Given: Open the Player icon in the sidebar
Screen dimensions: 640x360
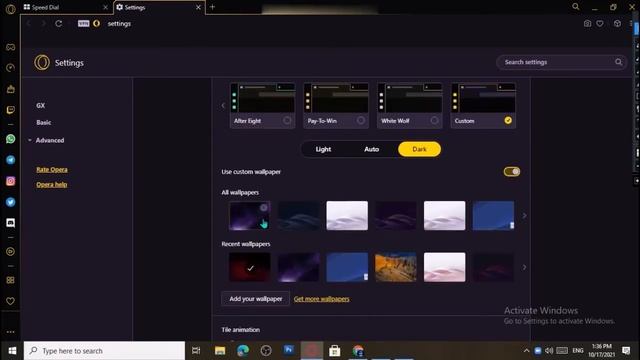Looking at the screenshot, I should click(11, 251).
